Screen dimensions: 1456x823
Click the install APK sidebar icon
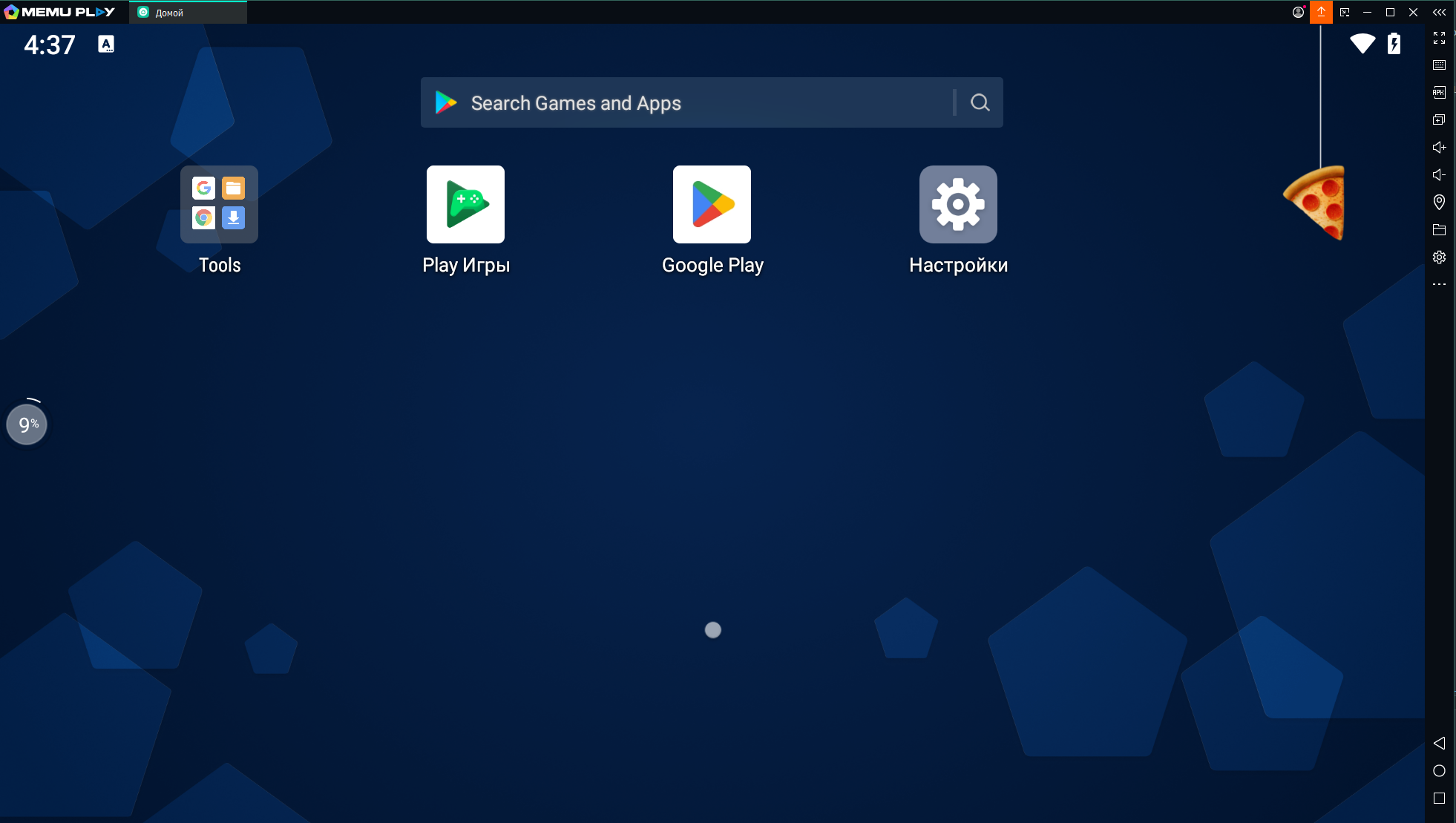pos(1439,93)
